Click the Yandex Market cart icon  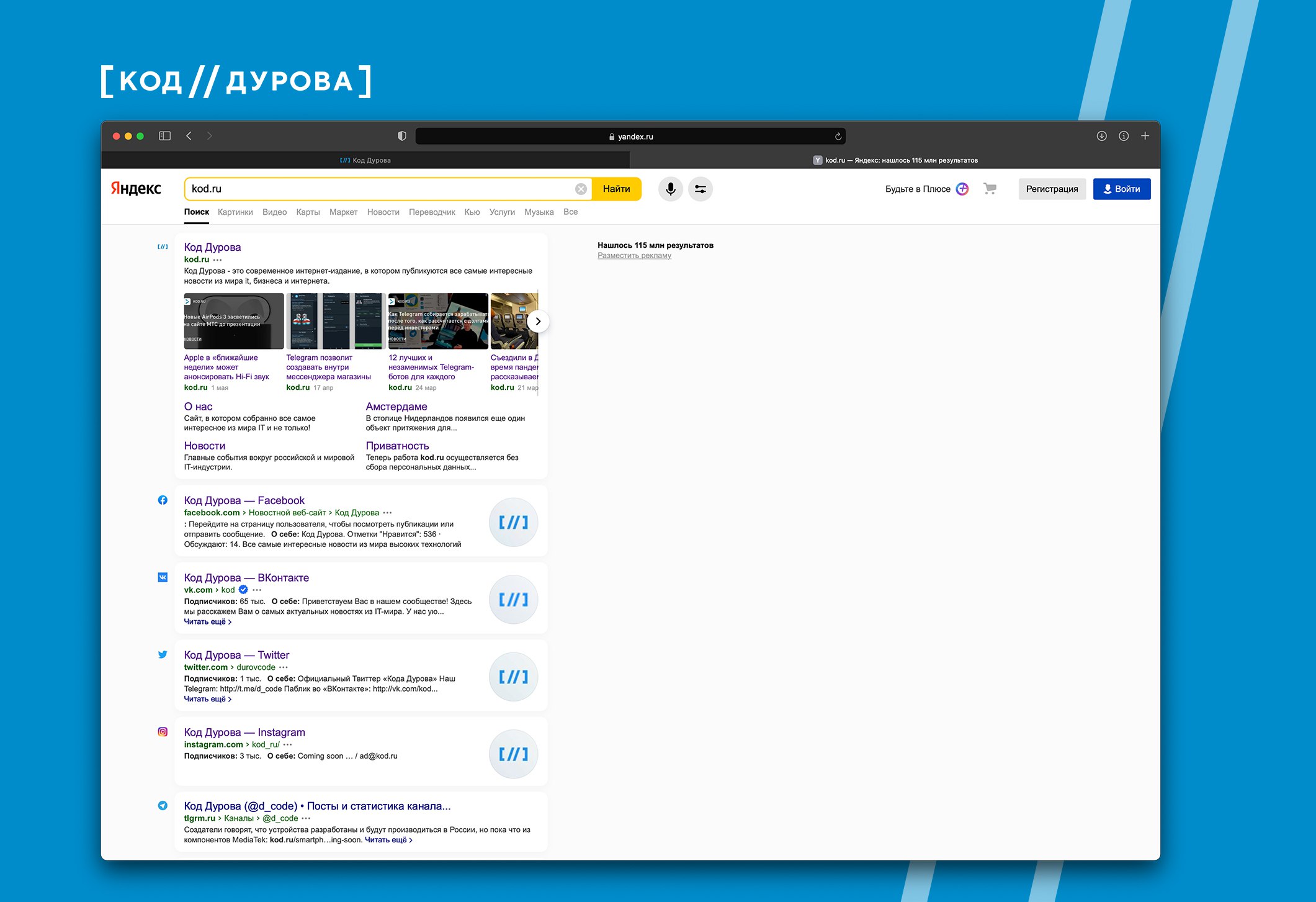pos(990,189)
